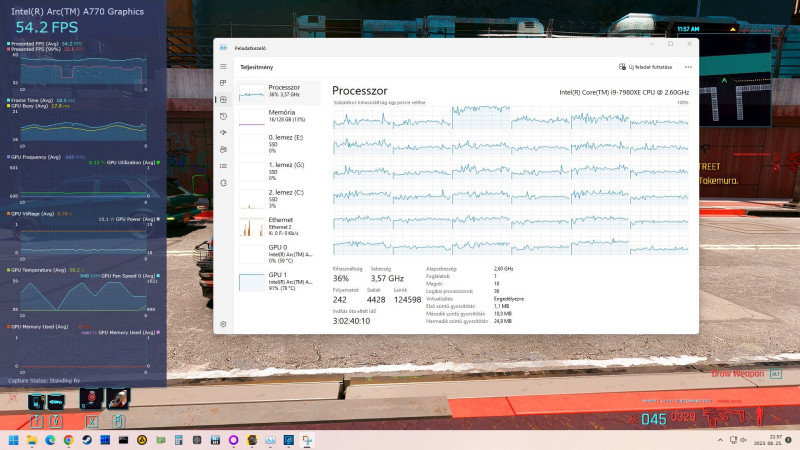Click the 242 processes count
The image size is (800, 450).
coord(339,300)
